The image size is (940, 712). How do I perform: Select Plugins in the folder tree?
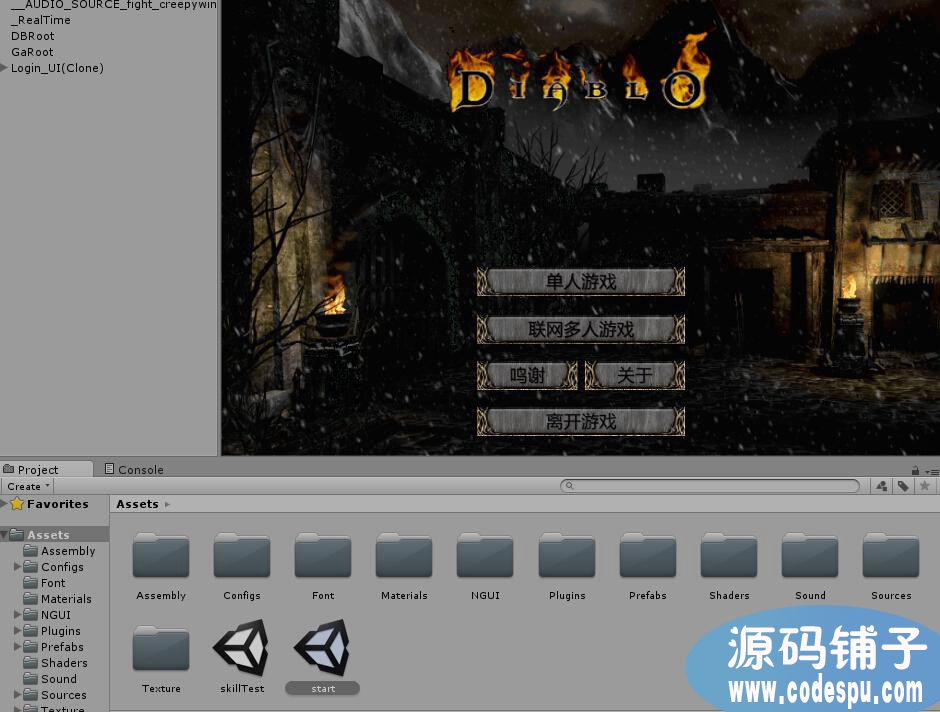tap(61, 630)
